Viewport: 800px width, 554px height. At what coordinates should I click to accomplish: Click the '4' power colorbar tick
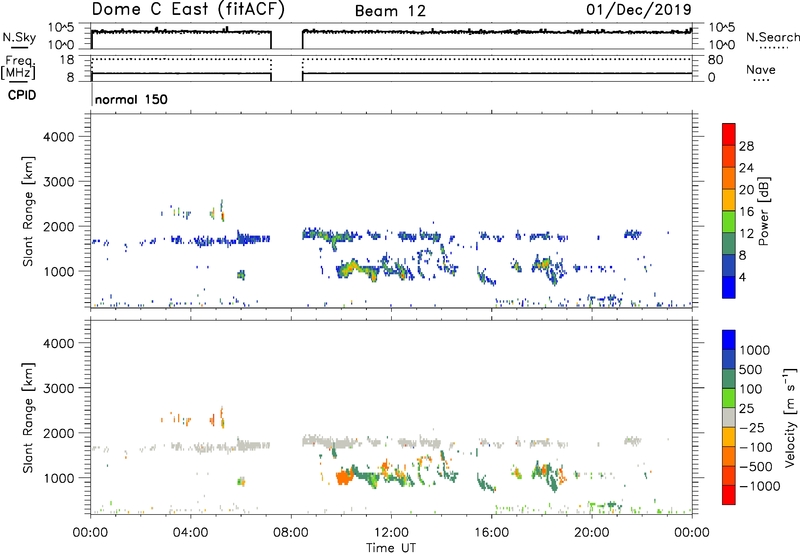(742, 277)
